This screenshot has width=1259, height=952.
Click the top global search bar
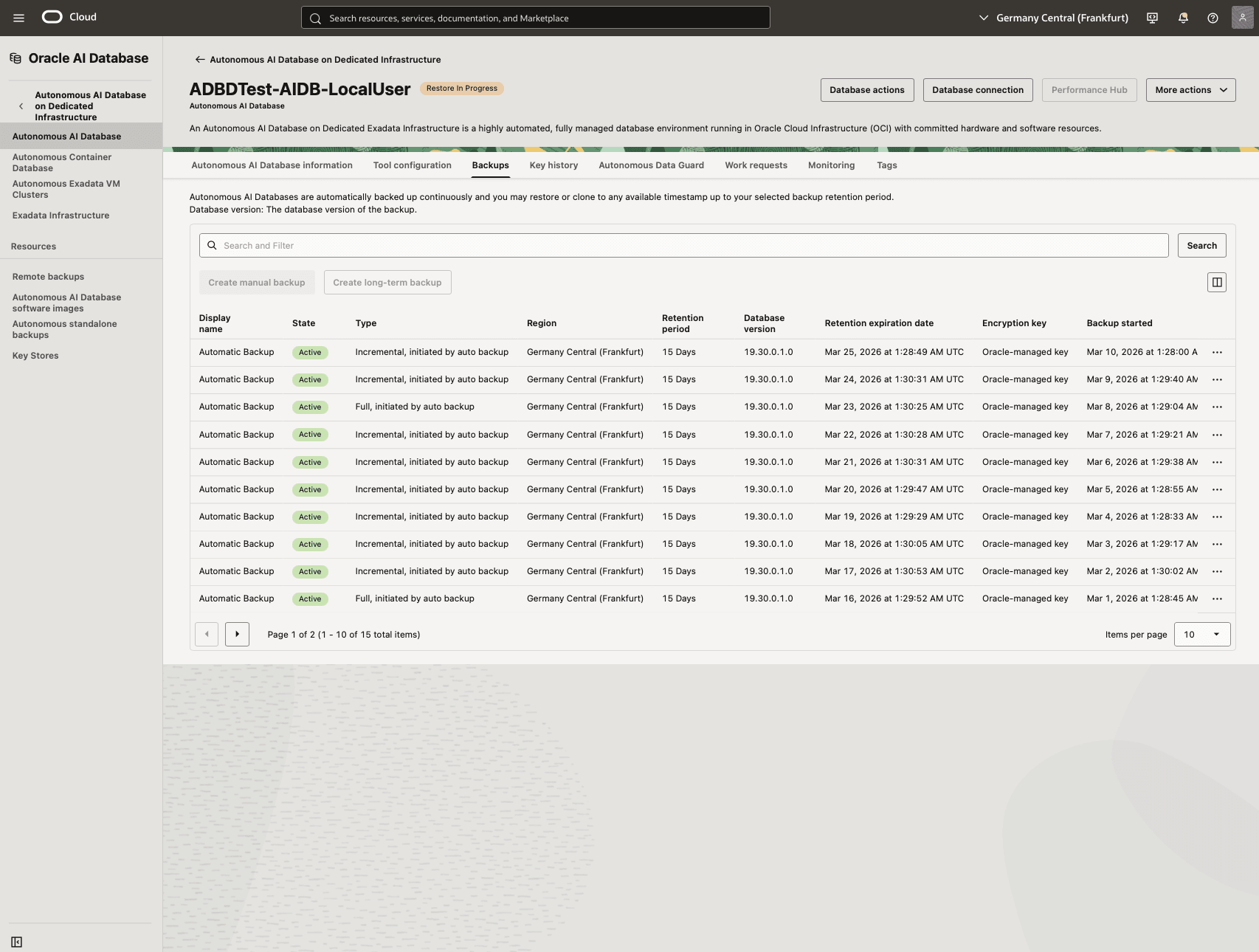pos(535,18)
